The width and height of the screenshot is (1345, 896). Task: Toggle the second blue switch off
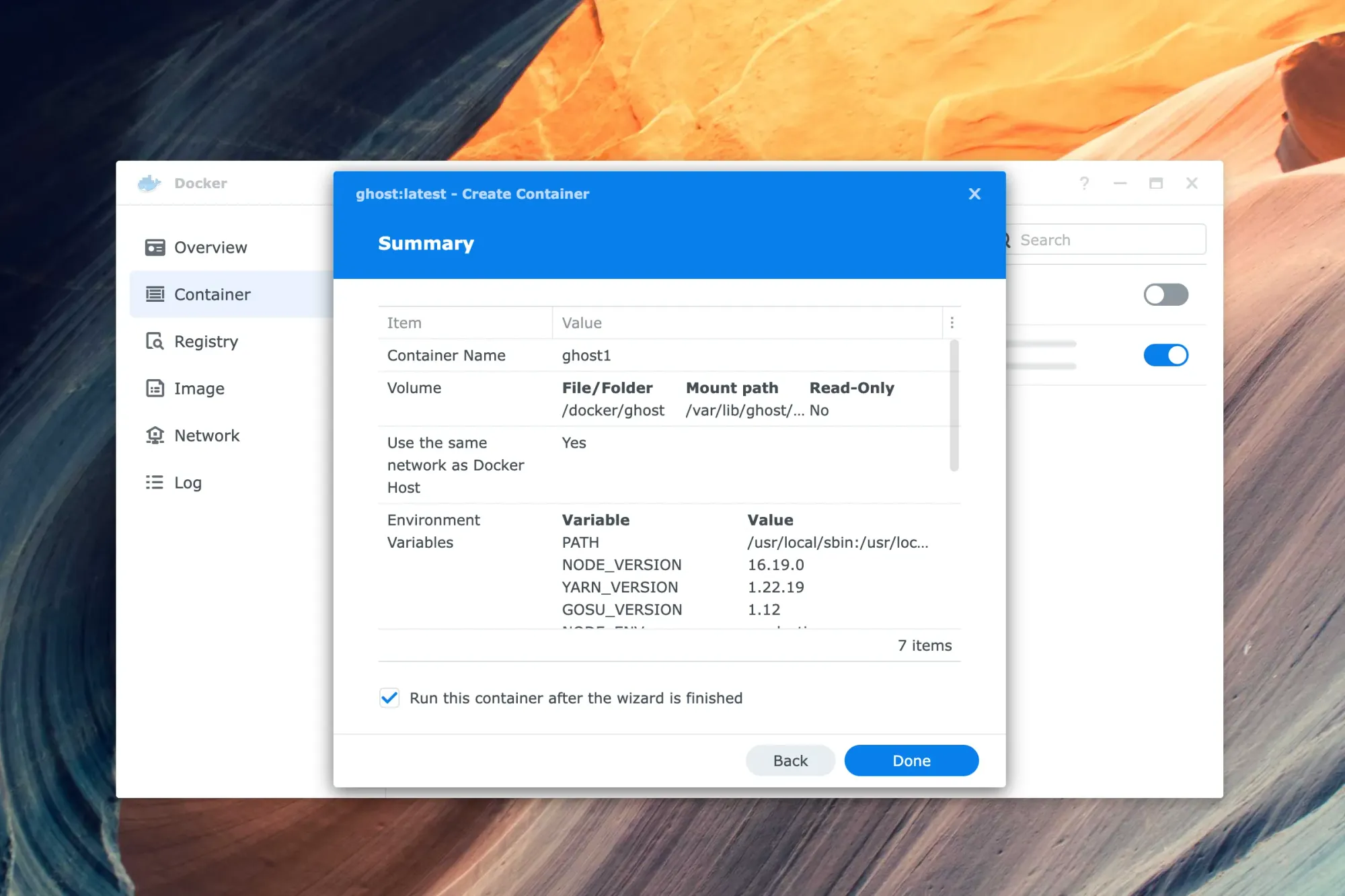coord(1166,354)
